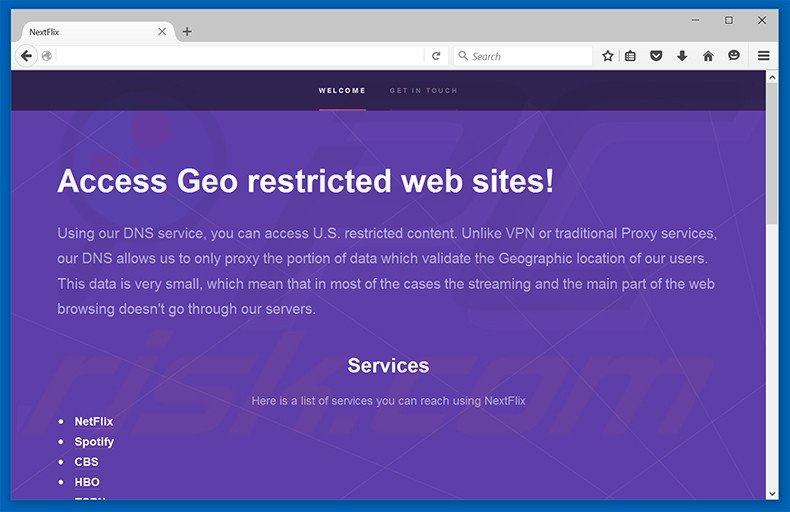Reload the current page
Image resolution: width=790 pixels, height=512 pixels.
tap(436, 56)
